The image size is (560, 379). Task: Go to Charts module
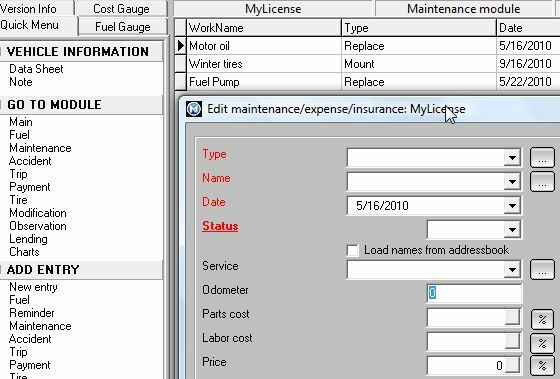[24, 252]
